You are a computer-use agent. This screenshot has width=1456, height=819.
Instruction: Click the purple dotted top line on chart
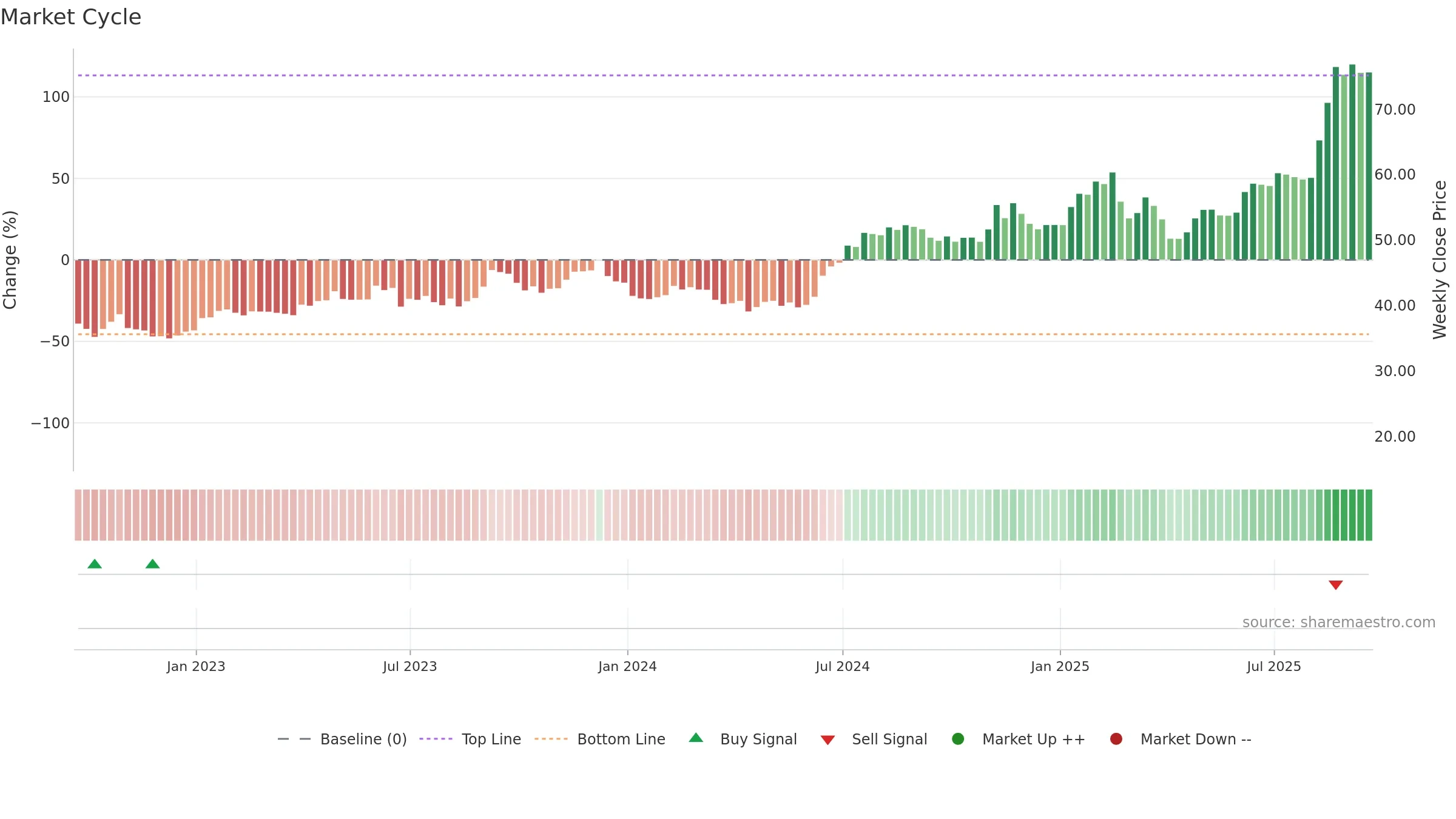click(722, 76)
